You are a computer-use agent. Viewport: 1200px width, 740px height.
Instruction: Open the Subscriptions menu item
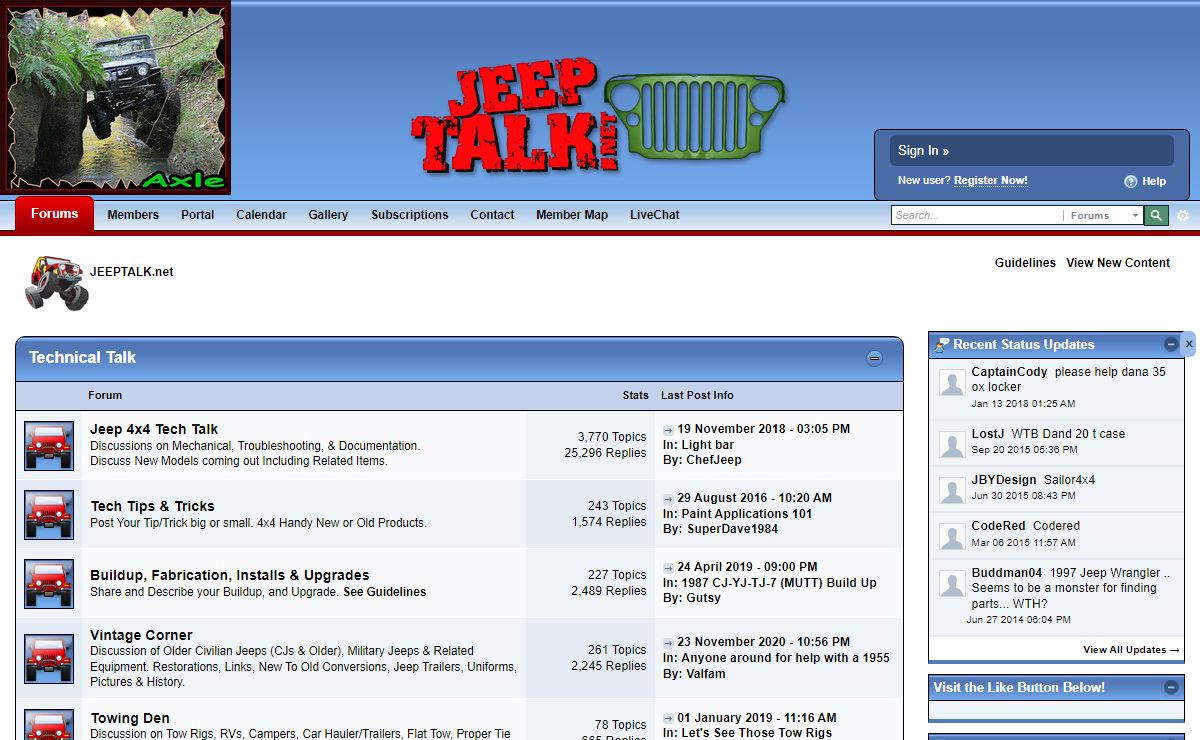[410, 215]
